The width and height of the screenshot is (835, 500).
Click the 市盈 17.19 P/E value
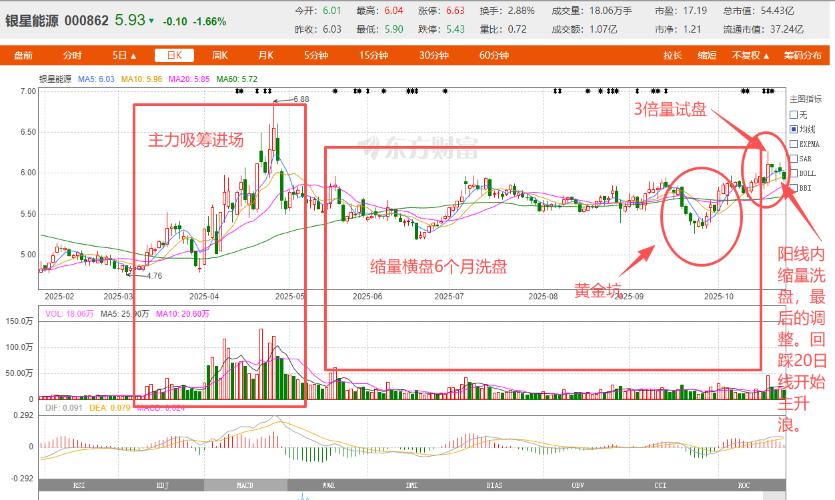681,11
